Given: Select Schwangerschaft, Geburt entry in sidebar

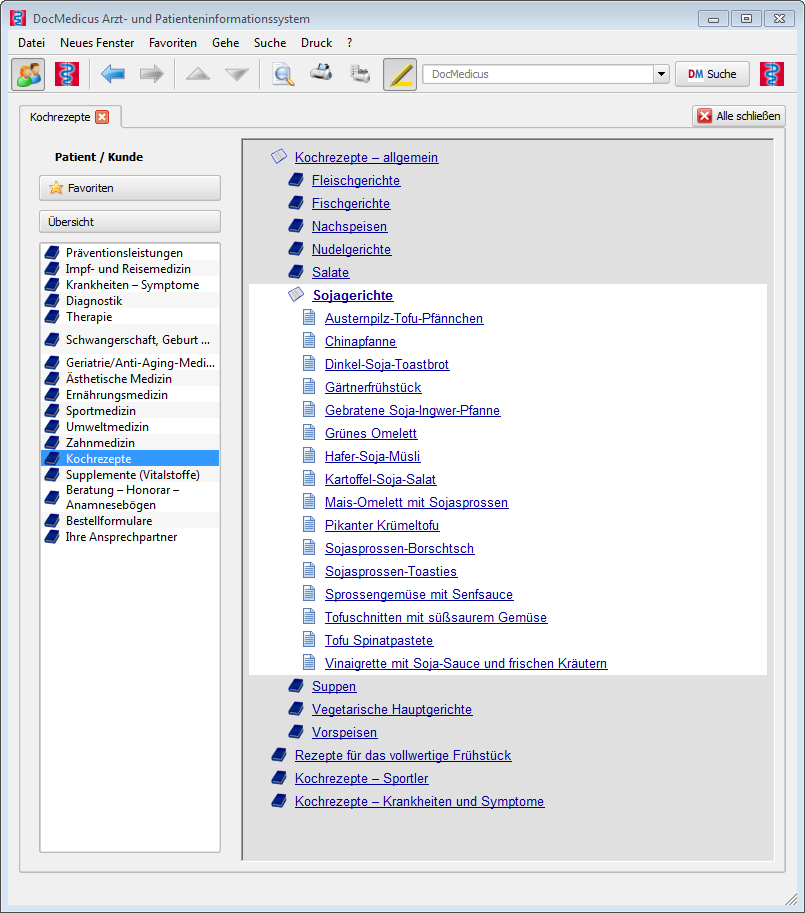Looking at the screenshot, I should coord(130,339).
